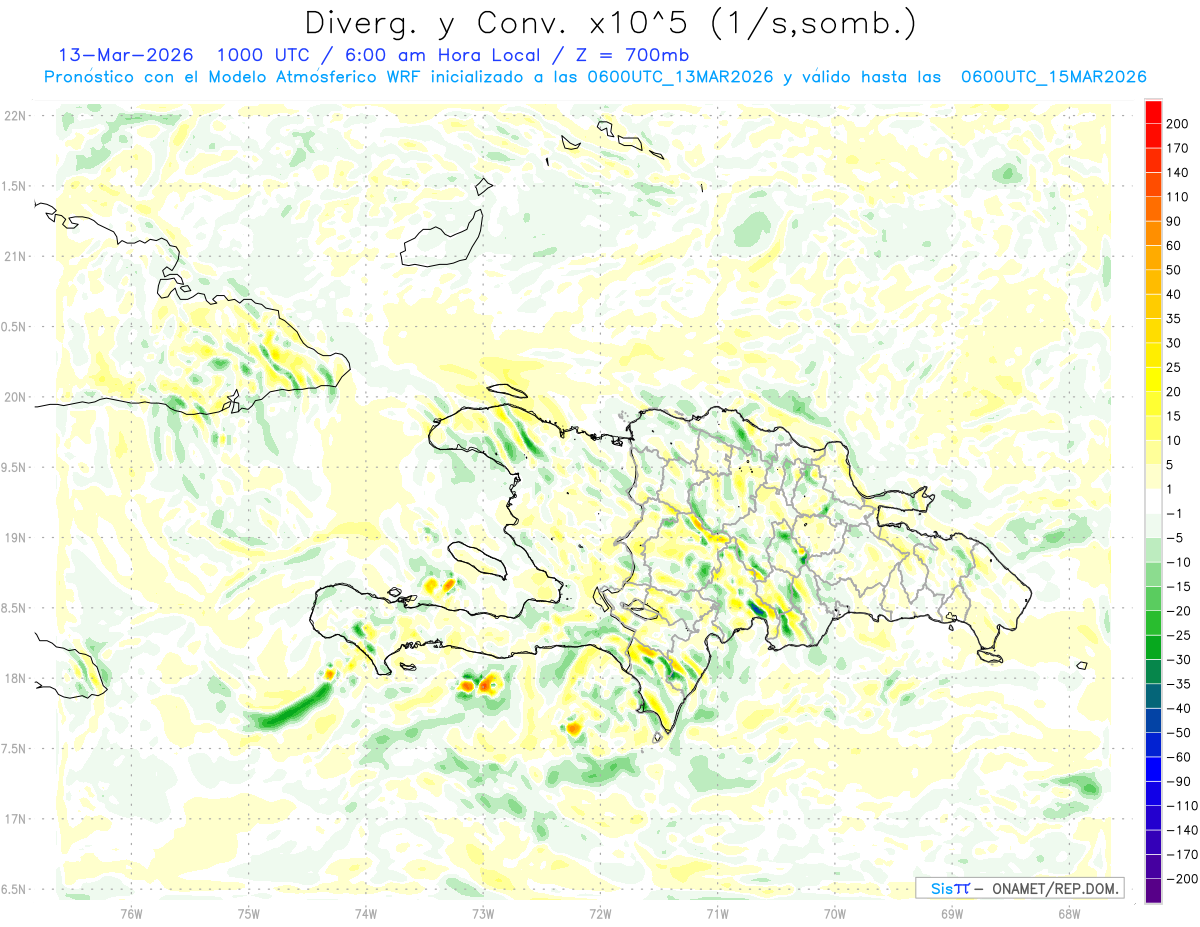
Task: Click the colorbar label '-200'
Action: point(1183,879)
